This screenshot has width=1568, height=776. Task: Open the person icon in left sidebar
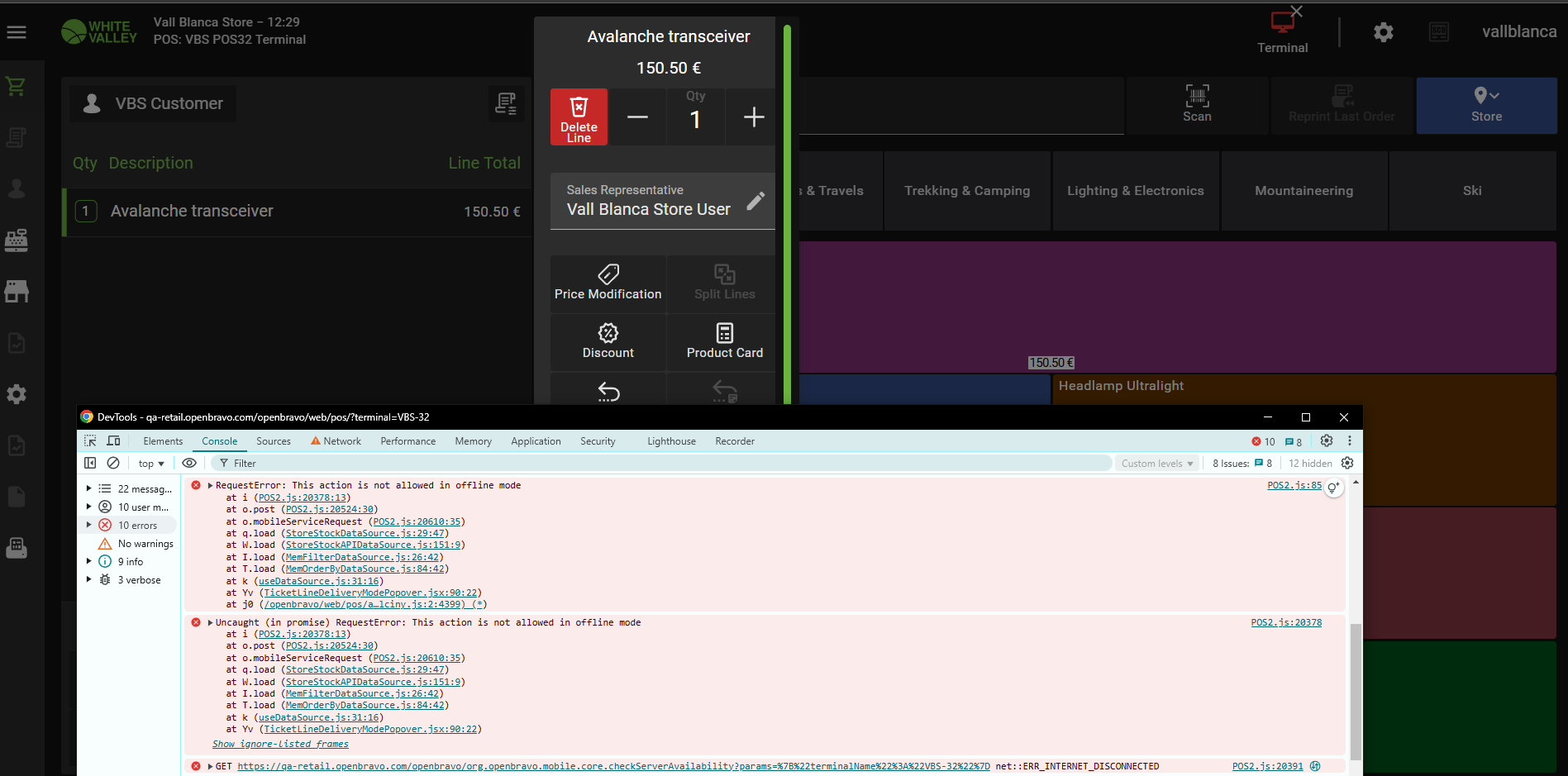[16, 188]
